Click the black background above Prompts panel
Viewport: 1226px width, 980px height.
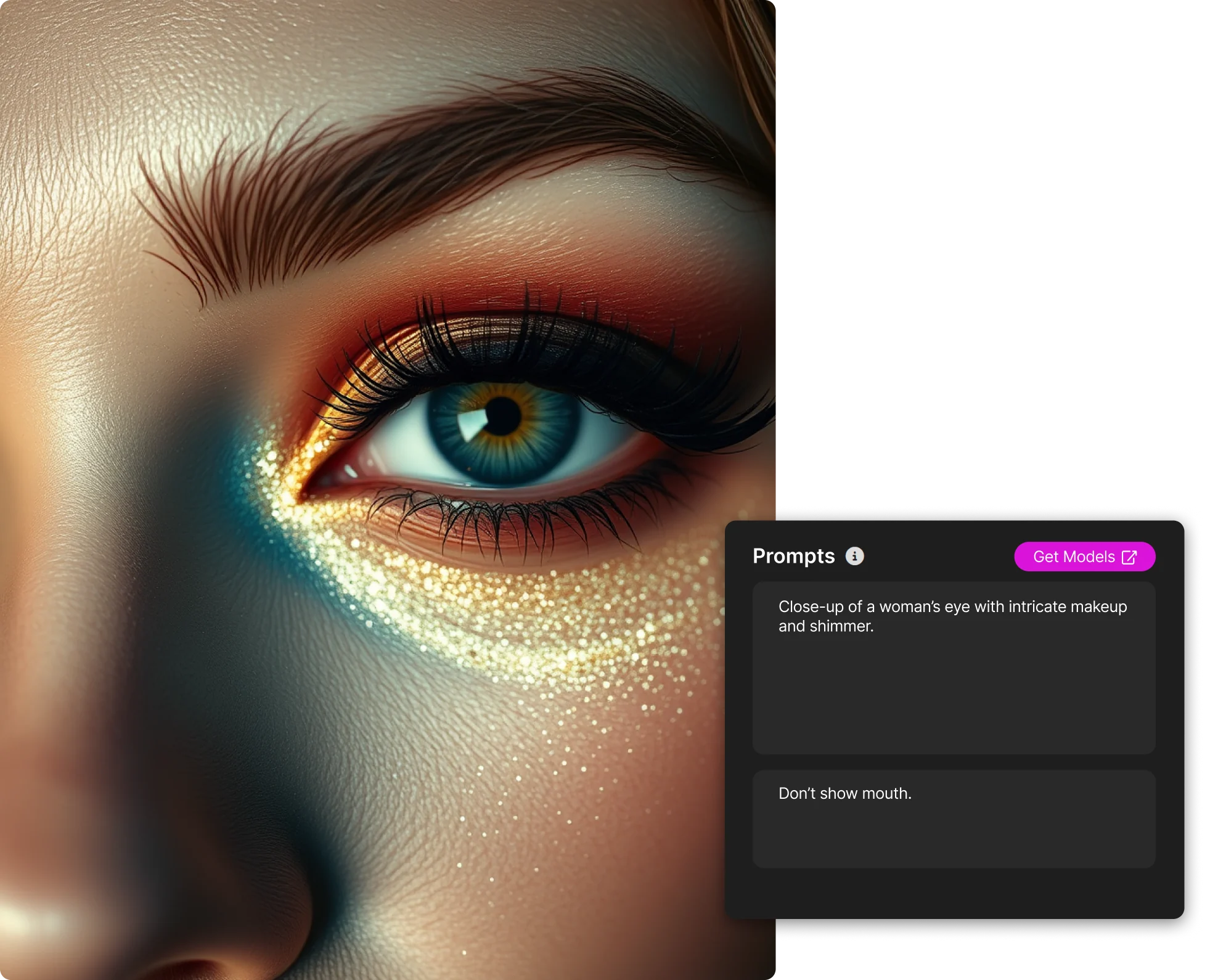pos(999,247)
